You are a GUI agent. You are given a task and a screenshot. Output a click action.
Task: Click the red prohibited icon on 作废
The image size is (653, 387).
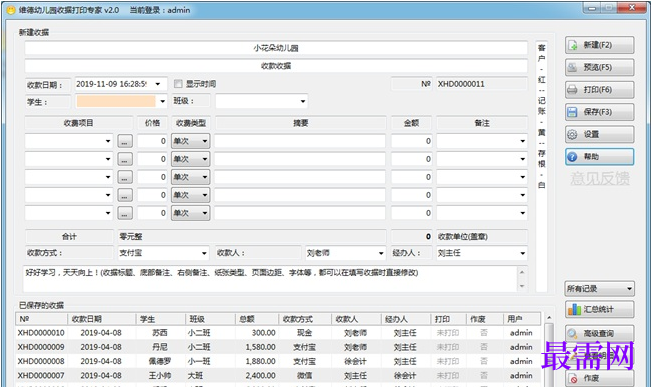pyautogui.click(x=574, y=379)
